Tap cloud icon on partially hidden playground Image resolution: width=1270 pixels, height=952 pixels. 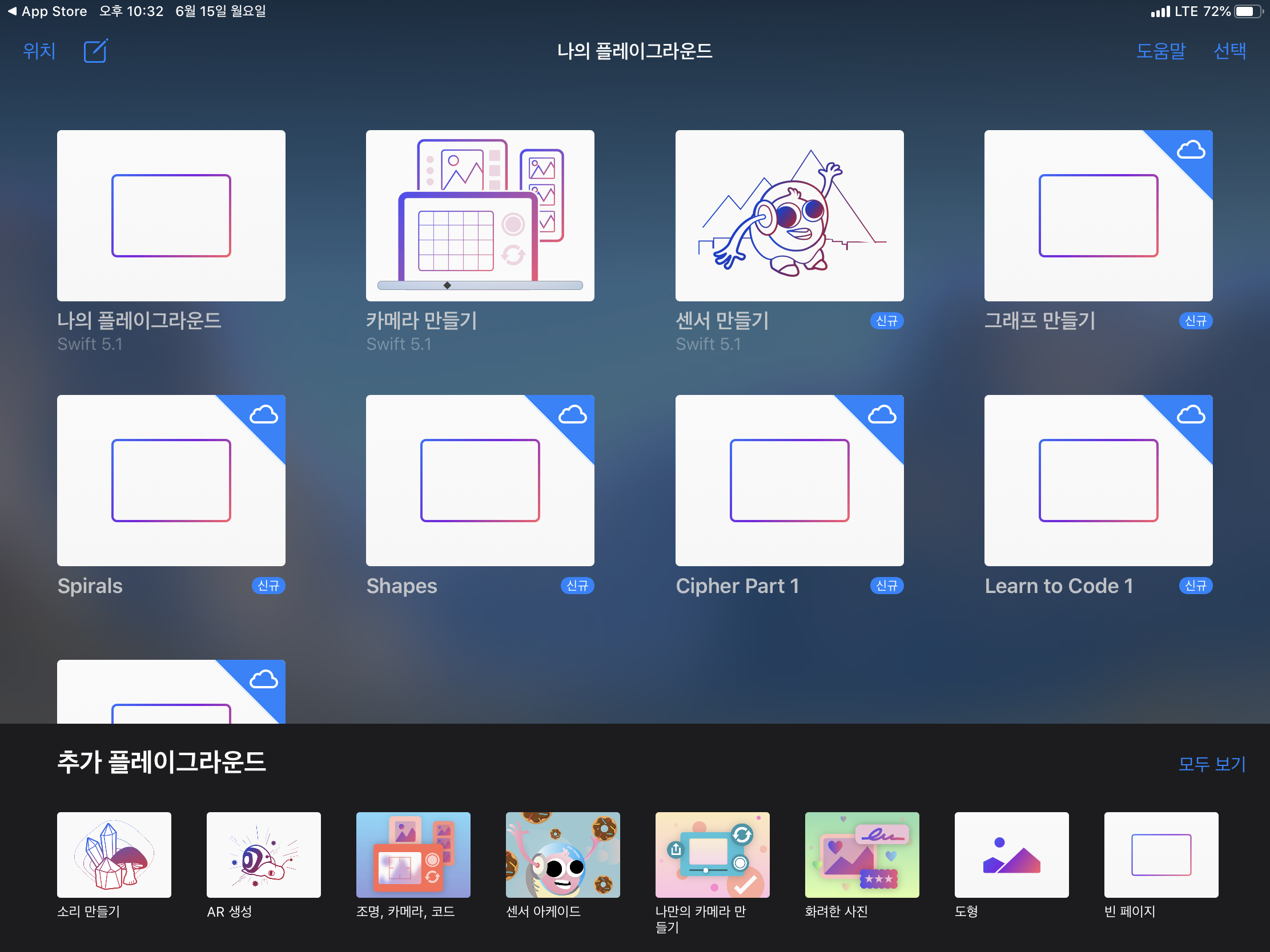pyautogui.click(x=263, y=680)
